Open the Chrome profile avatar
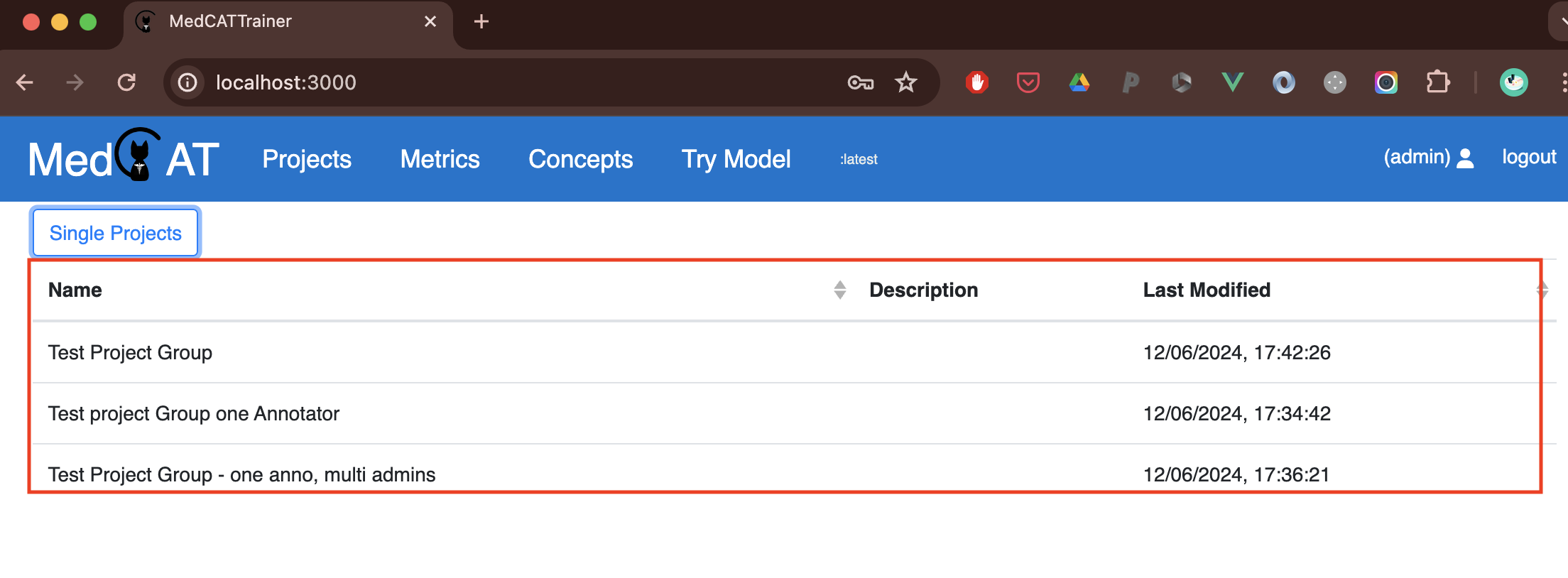 pyautogui.click(x=1514, y=82)
